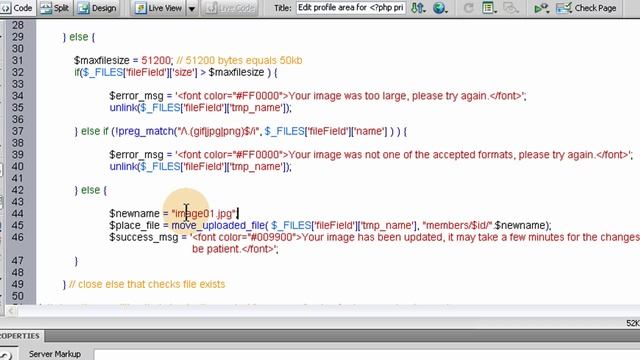Screen dimensions: 640x360
Task: Open the View Options icon menu
Action: (x=489, y=8)
